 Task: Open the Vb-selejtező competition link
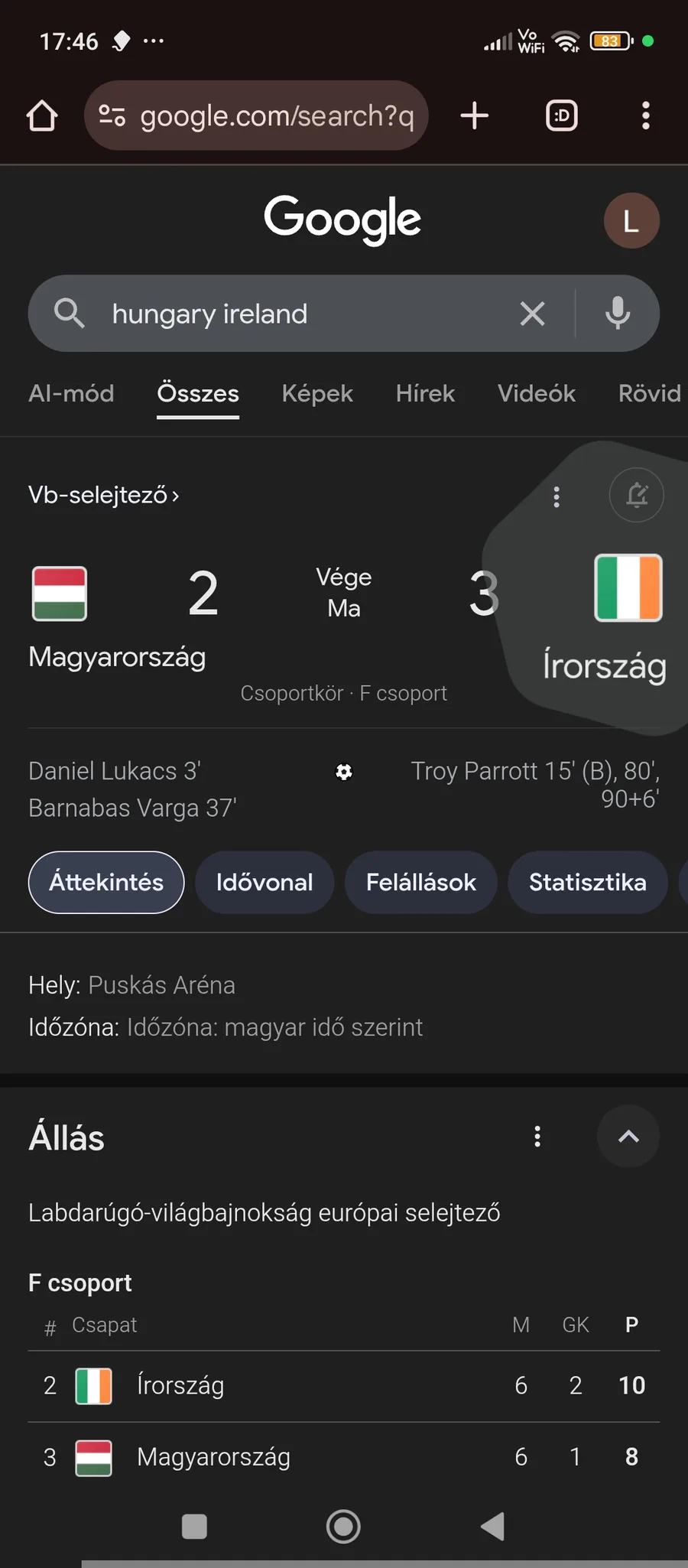pyautogui.click(x=104, y=496)
